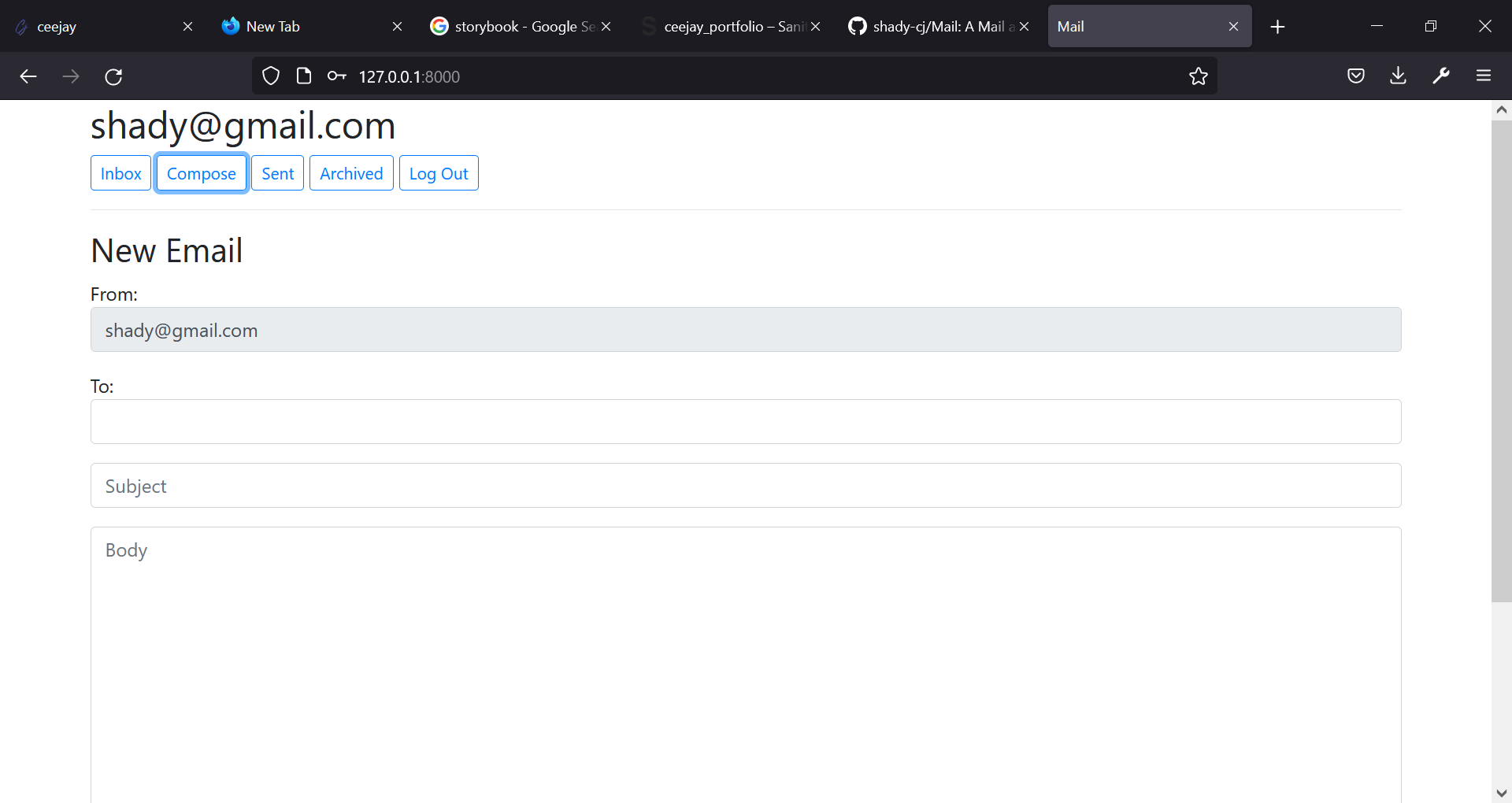The image size is (1512, 803).
Task: Open a new browser tab
Action: coord(1277,27)
